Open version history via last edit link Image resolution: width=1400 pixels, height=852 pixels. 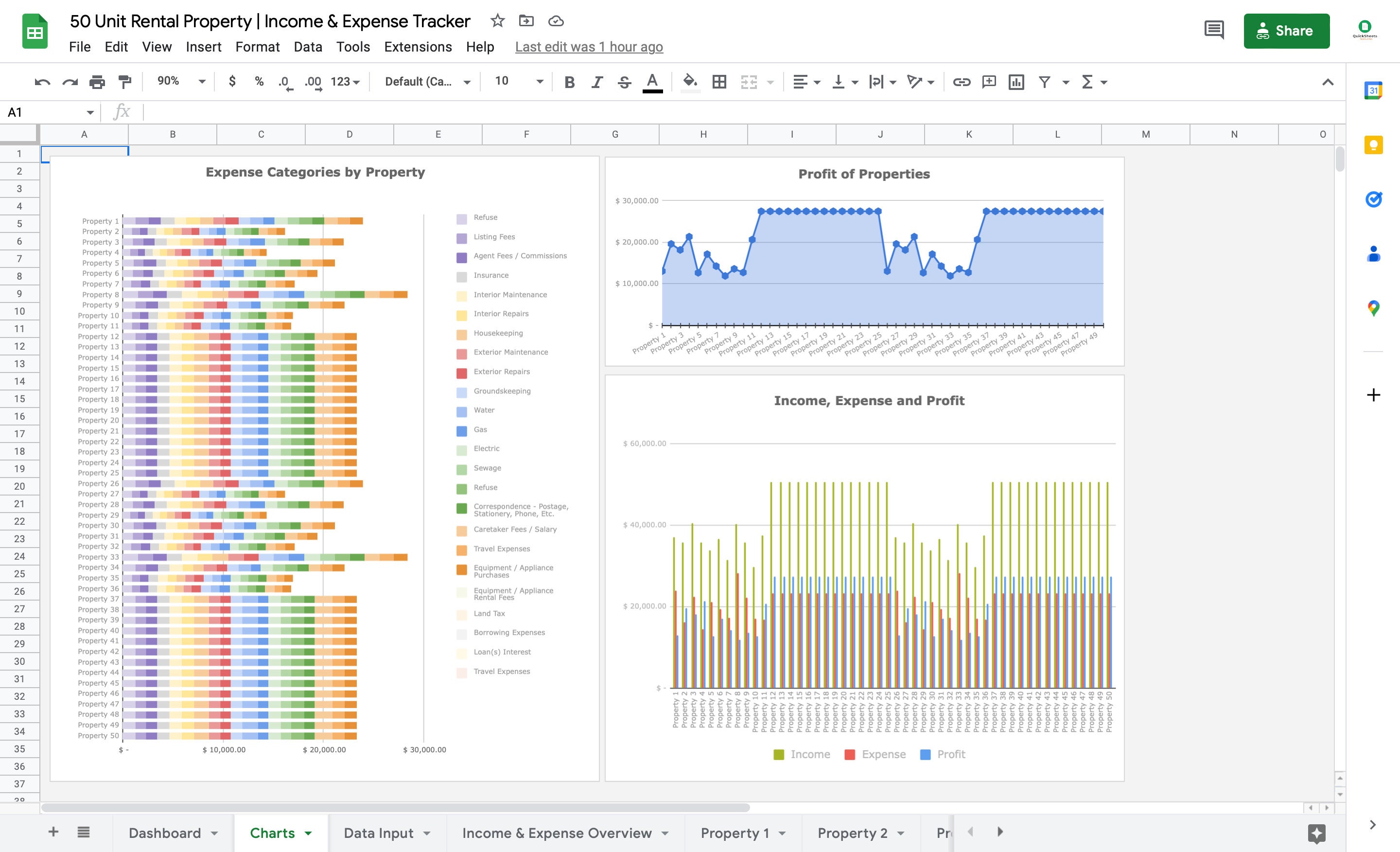click(589, 47)
